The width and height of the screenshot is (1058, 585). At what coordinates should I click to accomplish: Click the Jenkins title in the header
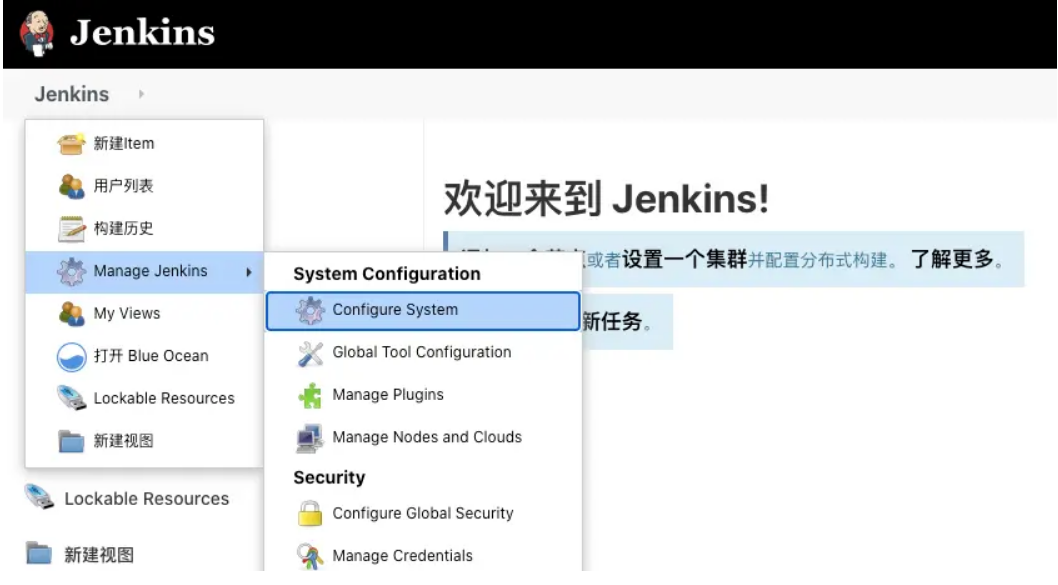point(142,32)
